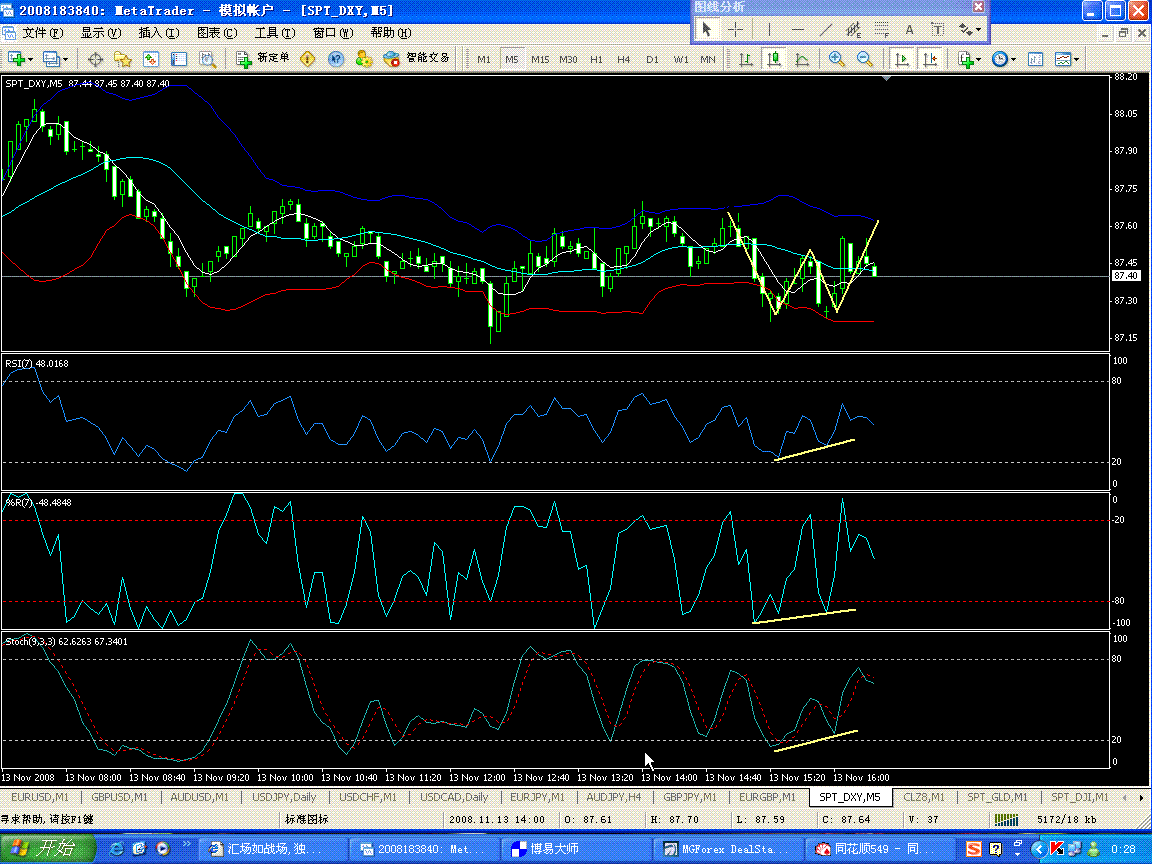Open the Strategy Tester magnifier icon
Viewport: 1152px width, 864px height.
pos(207,60)
